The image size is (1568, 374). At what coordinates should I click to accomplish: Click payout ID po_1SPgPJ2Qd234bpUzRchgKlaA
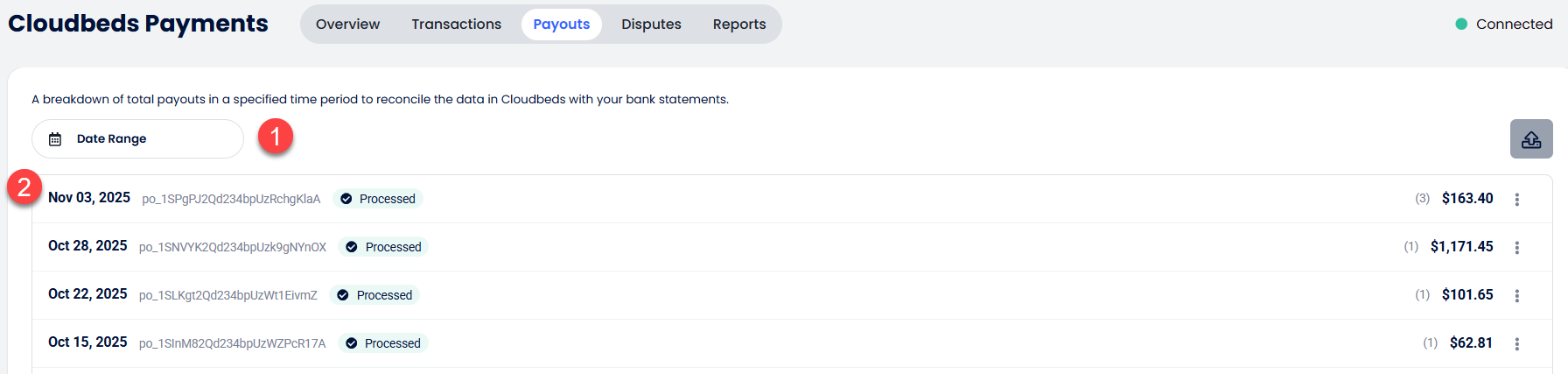pos(231,200)
